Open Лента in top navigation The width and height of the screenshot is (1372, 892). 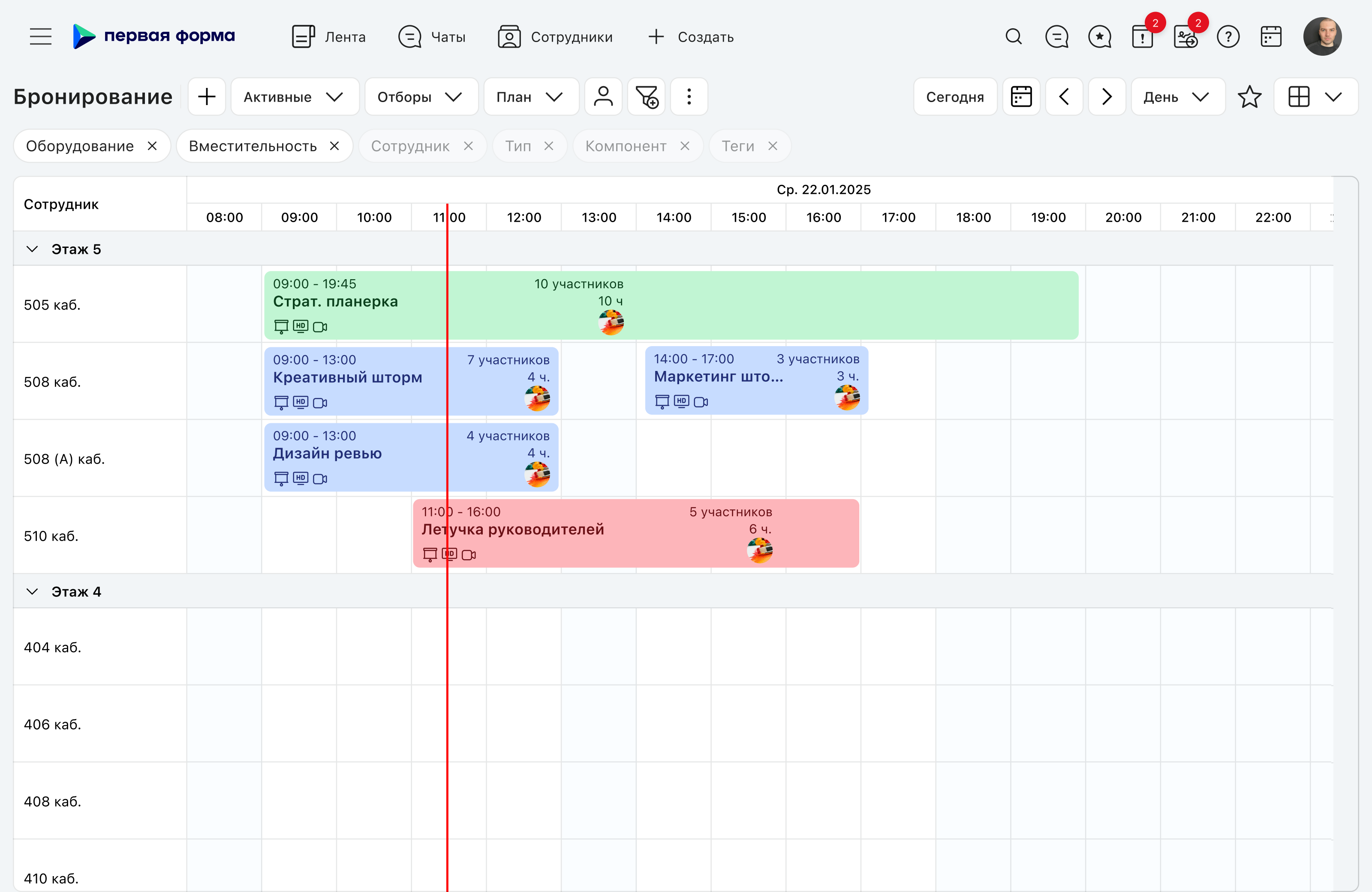(328, 37)
